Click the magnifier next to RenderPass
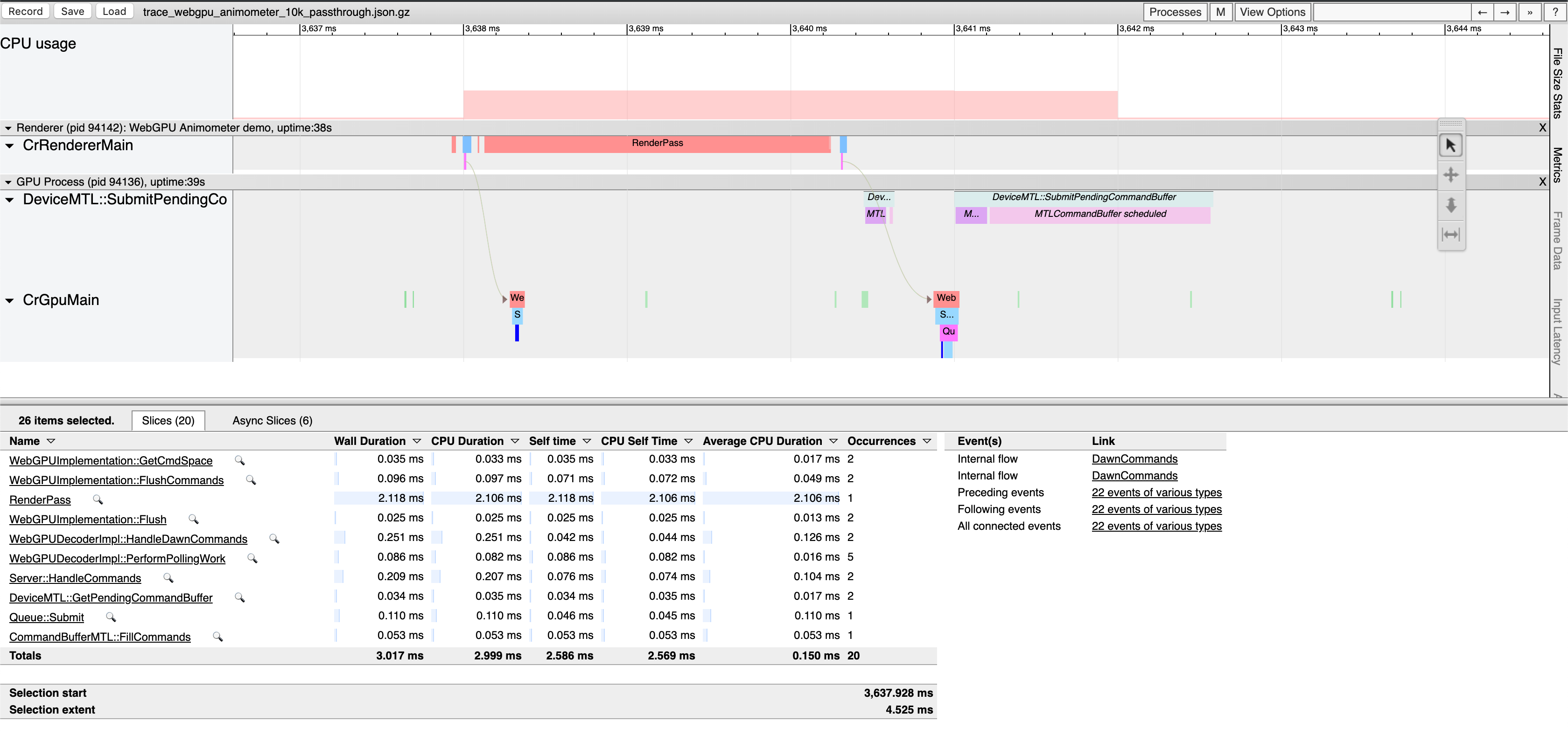 click(98, 499)
